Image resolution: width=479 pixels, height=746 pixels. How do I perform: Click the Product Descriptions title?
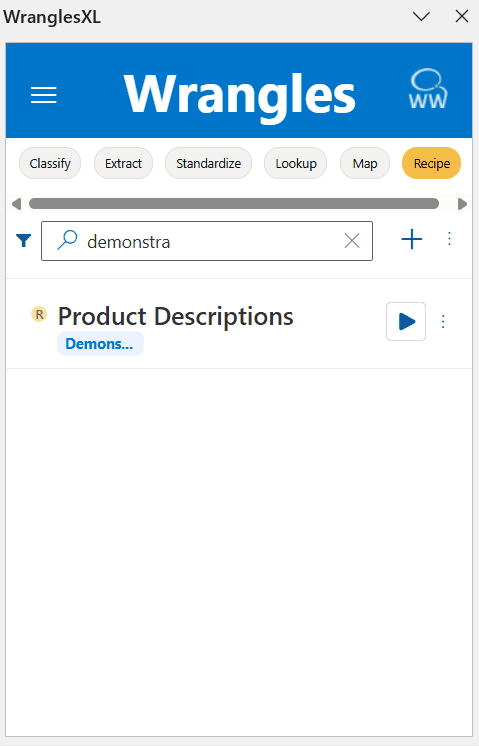tap(176, 316)
